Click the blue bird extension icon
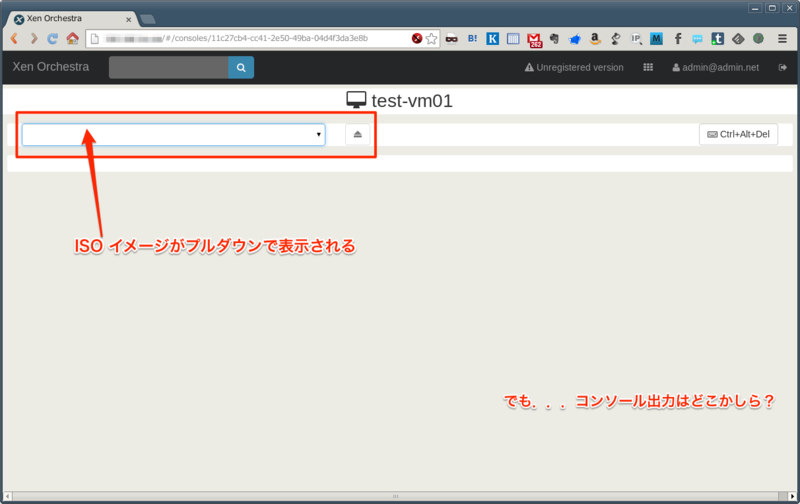Image resolution: width=800 pixels, height=504 pixels. 574,39
